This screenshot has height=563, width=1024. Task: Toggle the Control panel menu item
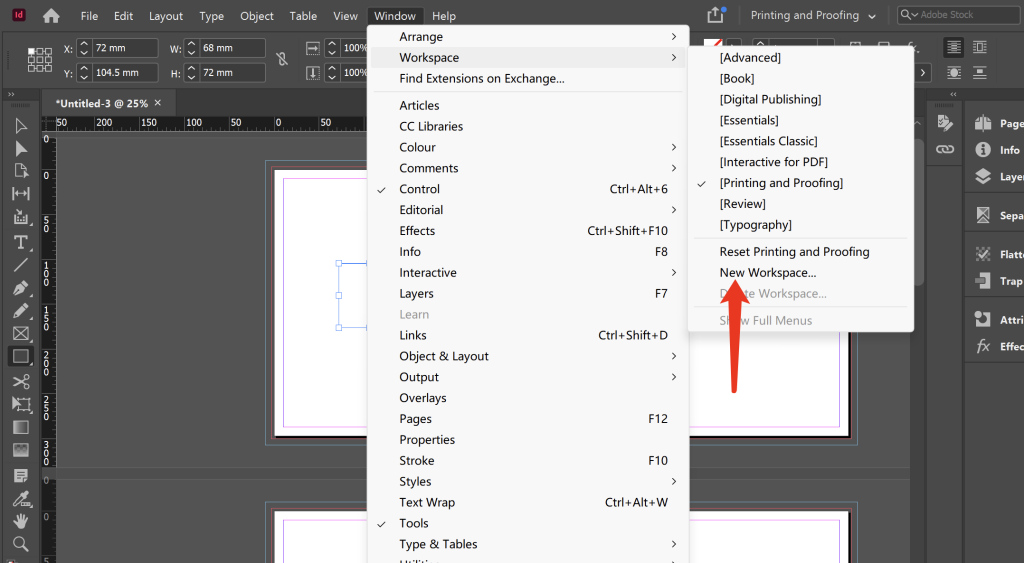coord(419,189)
